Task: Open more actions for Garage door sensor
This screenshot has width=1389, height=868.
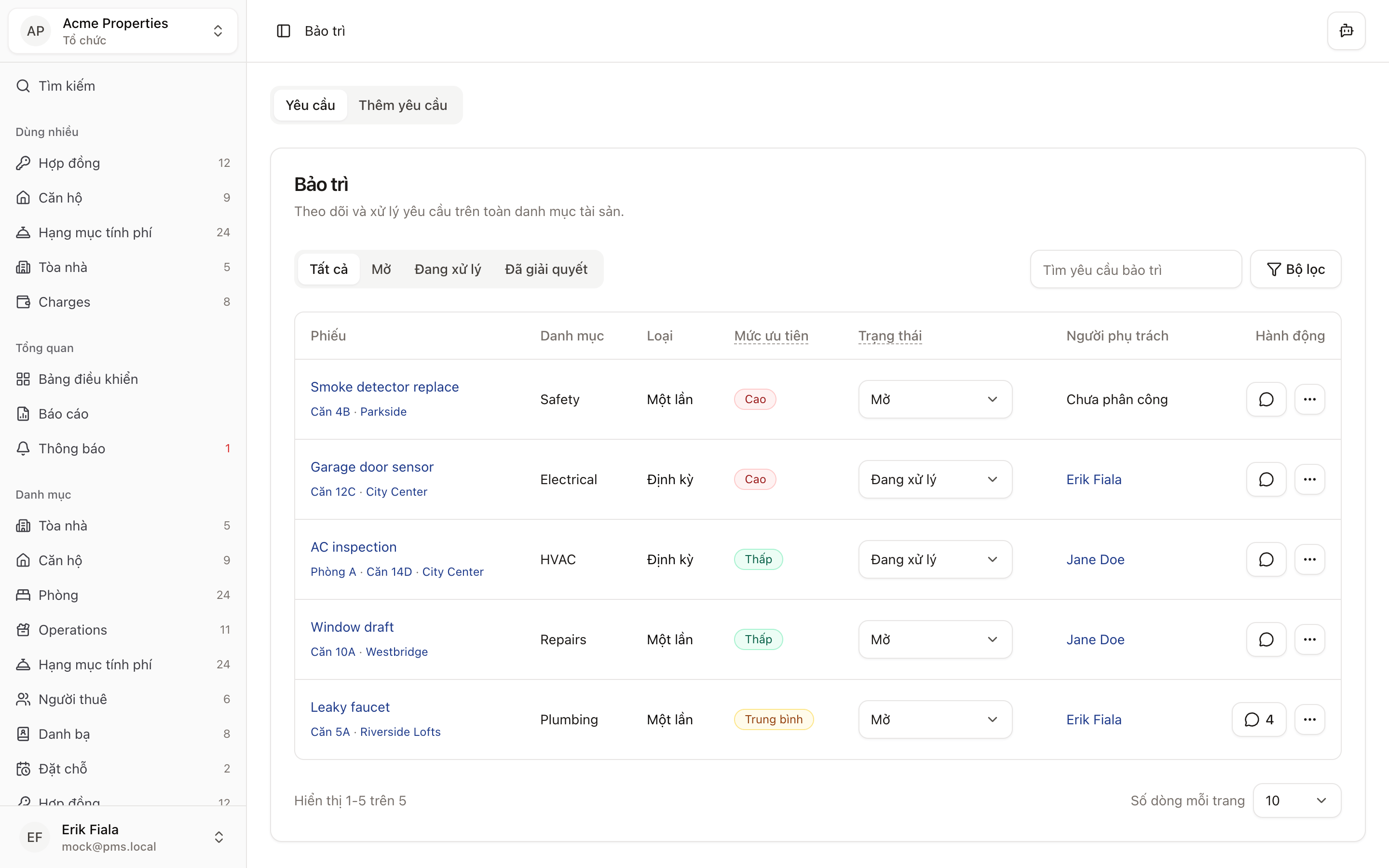Action: (1309, 479)
